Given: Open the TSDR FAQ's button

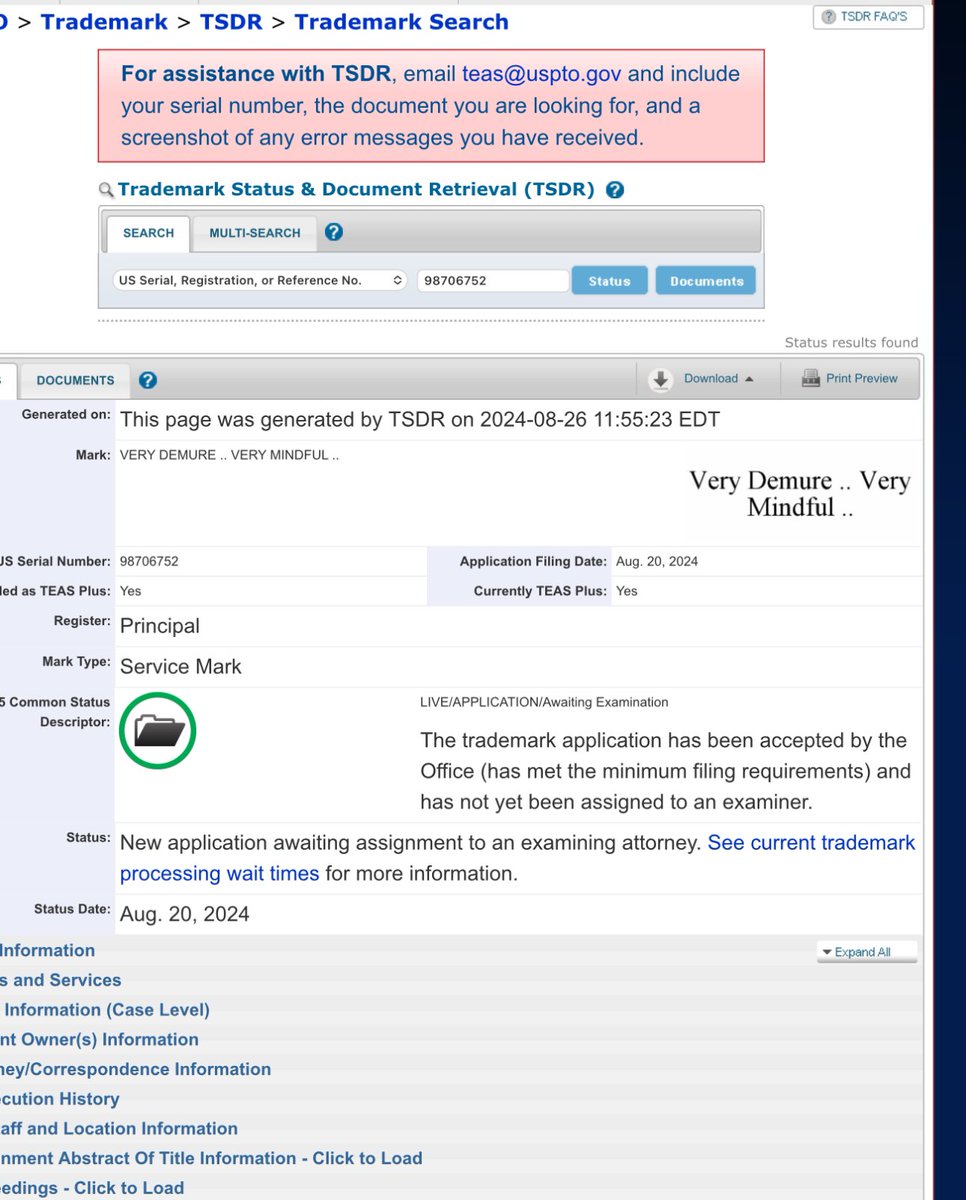Looking at the screenshot, I should click(x=866, y=17).
